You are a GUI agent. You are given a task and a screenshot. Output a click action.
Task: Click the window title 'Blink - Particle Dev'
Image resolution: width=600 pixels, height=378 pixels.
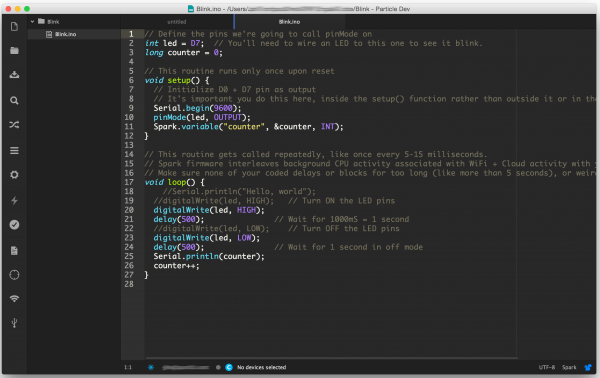point(383,9)
